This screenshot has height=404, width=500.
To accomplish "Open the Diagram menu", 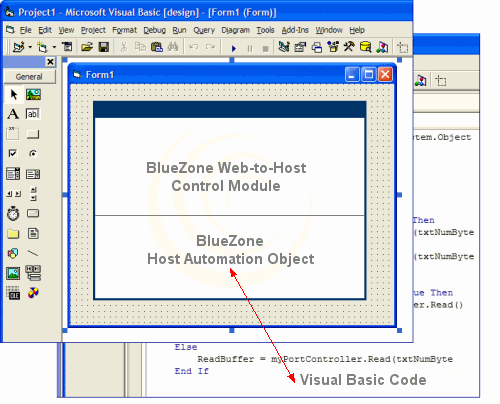I will point(235,30).
